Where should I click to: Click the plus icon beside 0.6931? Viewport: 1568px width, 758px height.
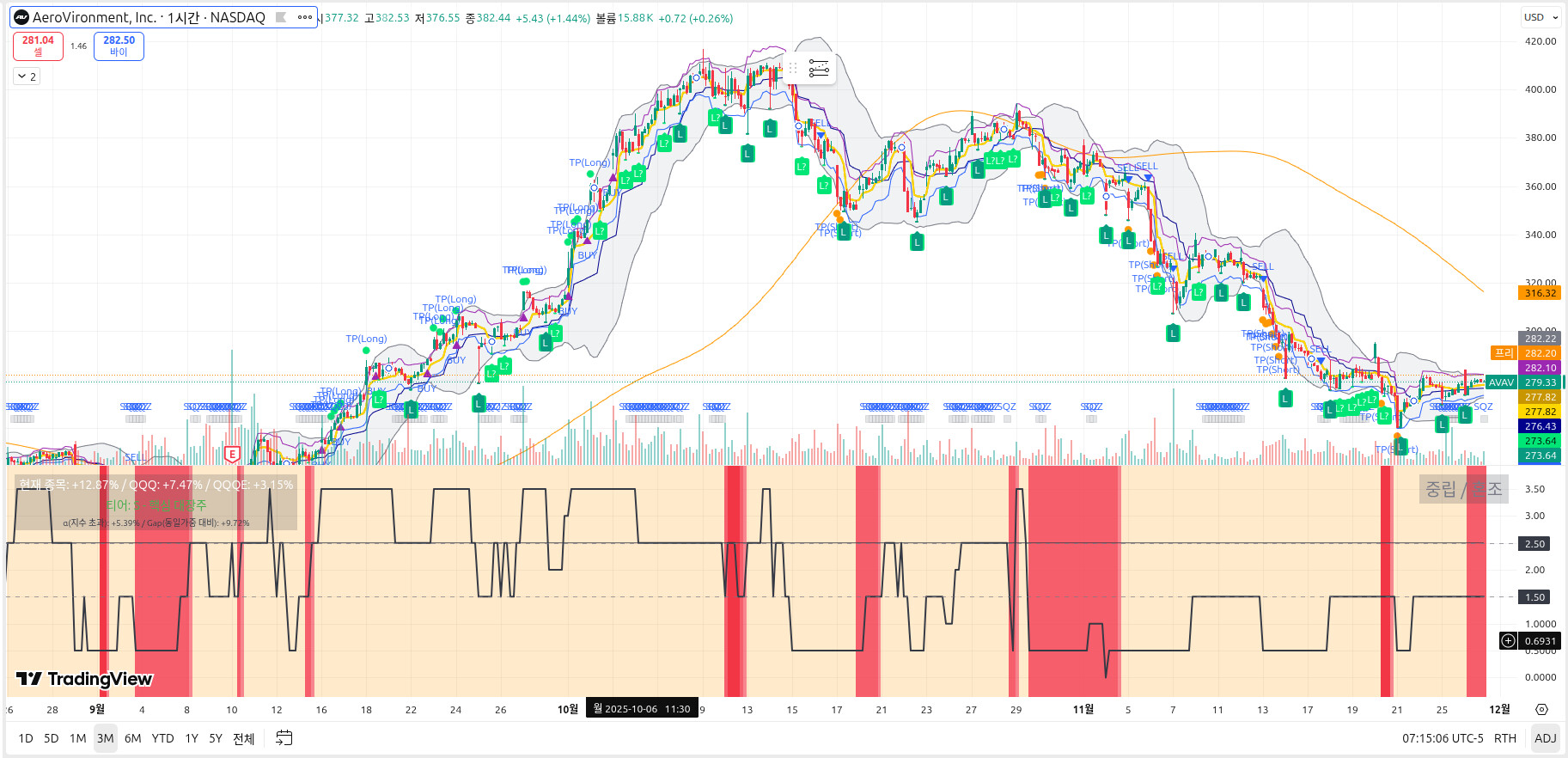1508,640
